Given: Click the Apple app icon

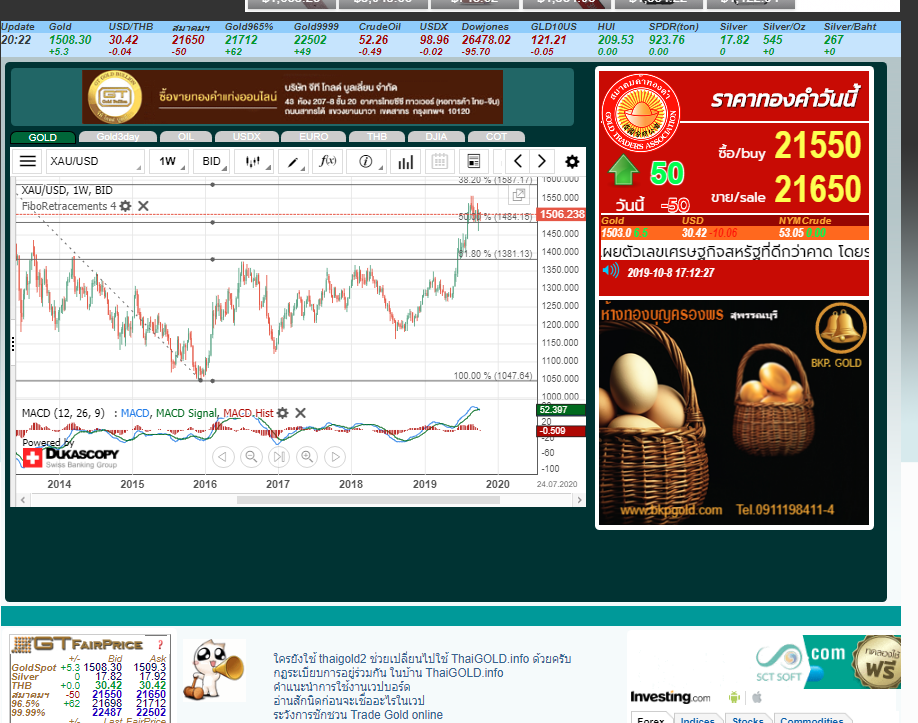Looking at the screenshot, I should pos(757,697).
